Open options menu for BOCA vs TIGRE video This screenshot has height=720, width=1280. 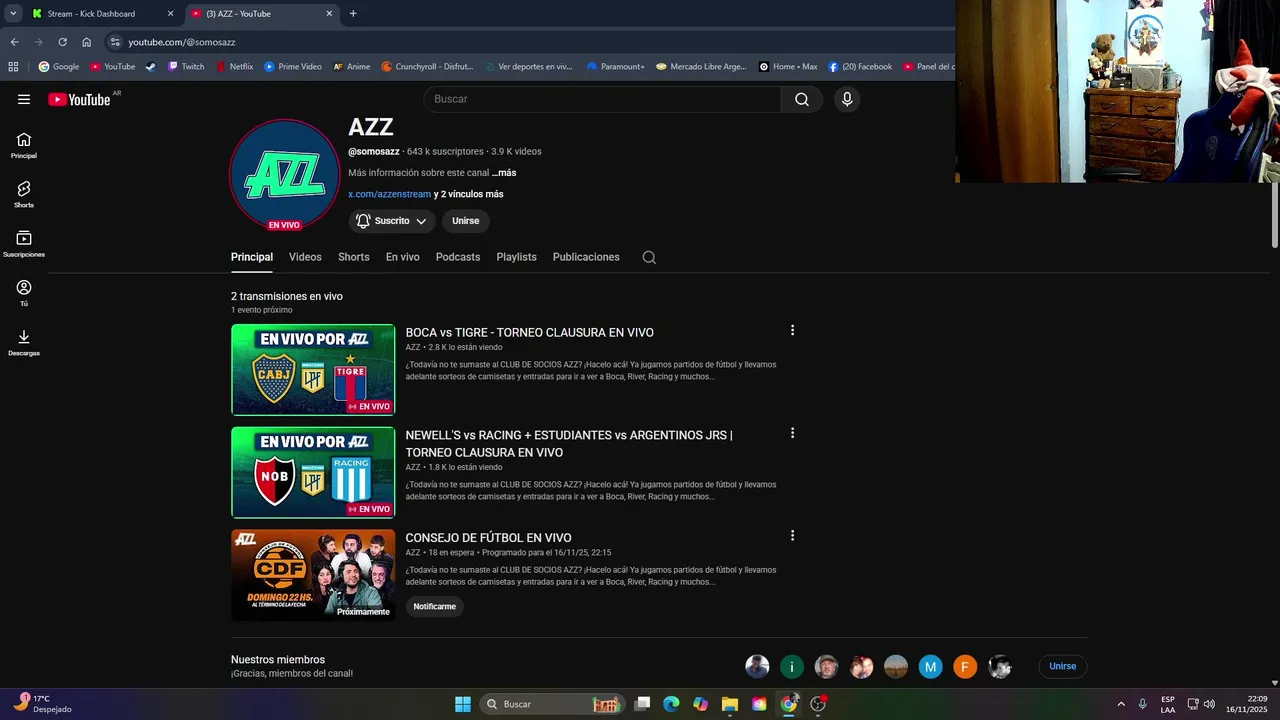(x=792, y=330)
